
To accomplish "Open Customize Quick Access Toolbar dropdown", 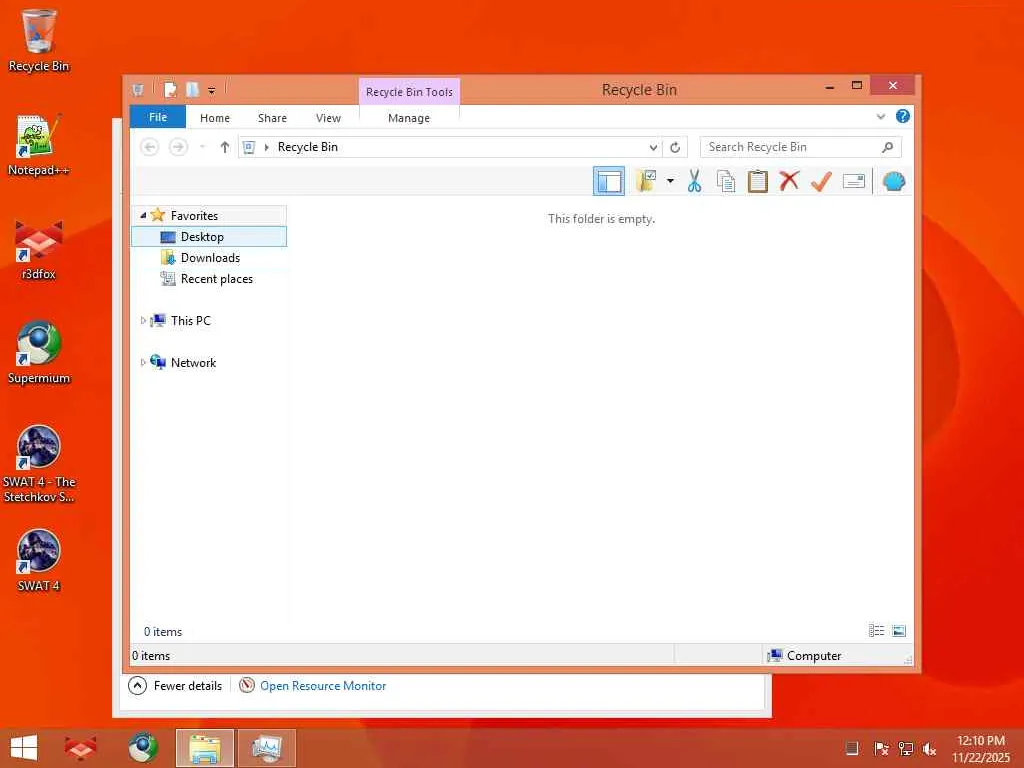I will [x=212, y=90].
